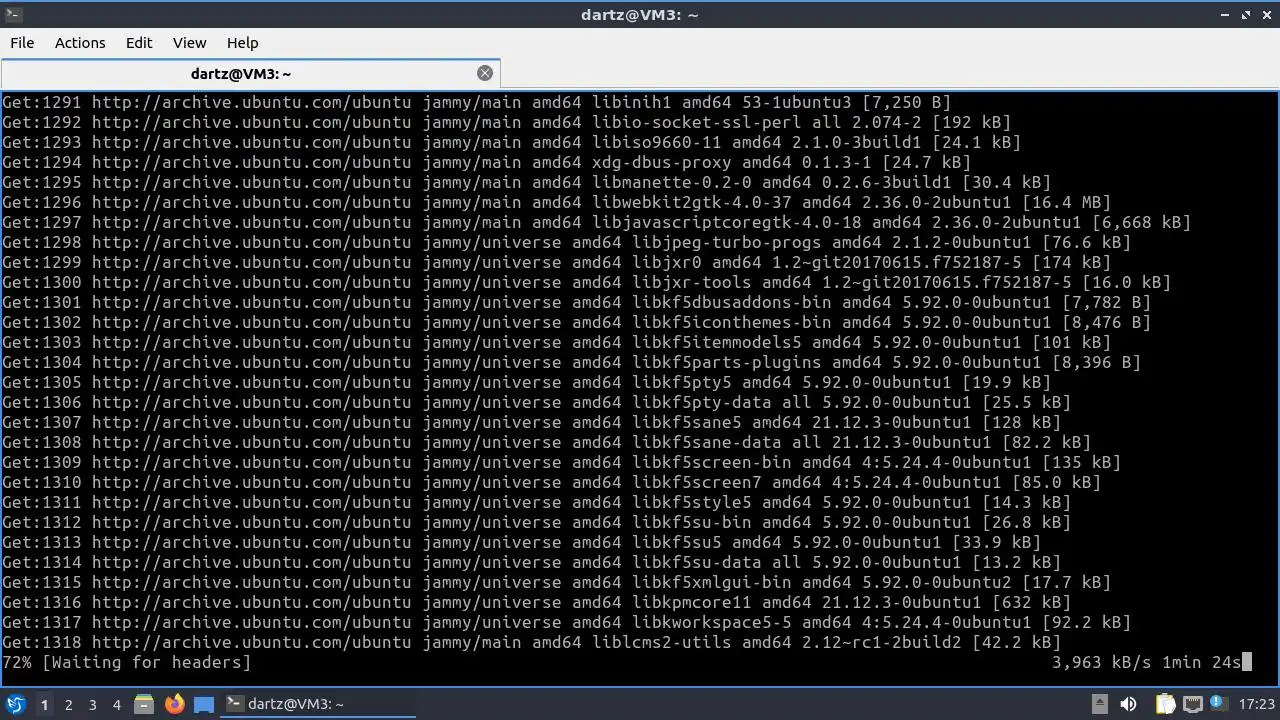Click the Get:1317 libkworkspace5-5 line

pyautogui.click(x=566, y=622)
